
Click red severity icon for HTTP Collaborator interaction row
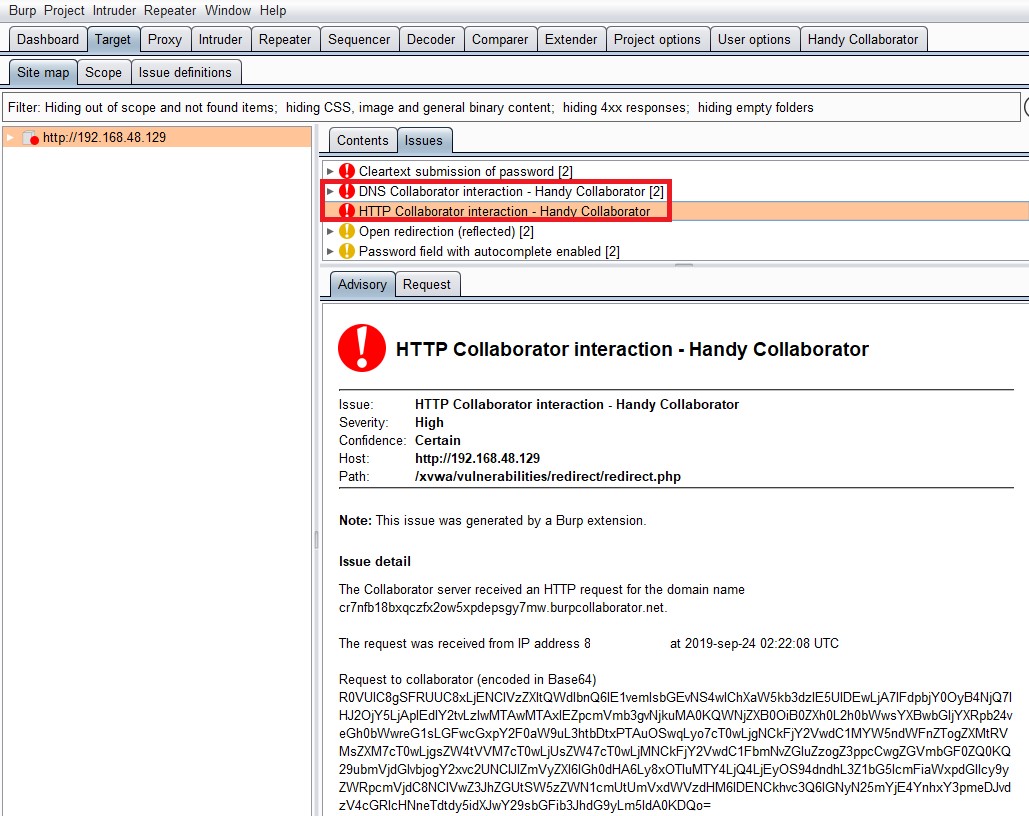coord(346,211)
